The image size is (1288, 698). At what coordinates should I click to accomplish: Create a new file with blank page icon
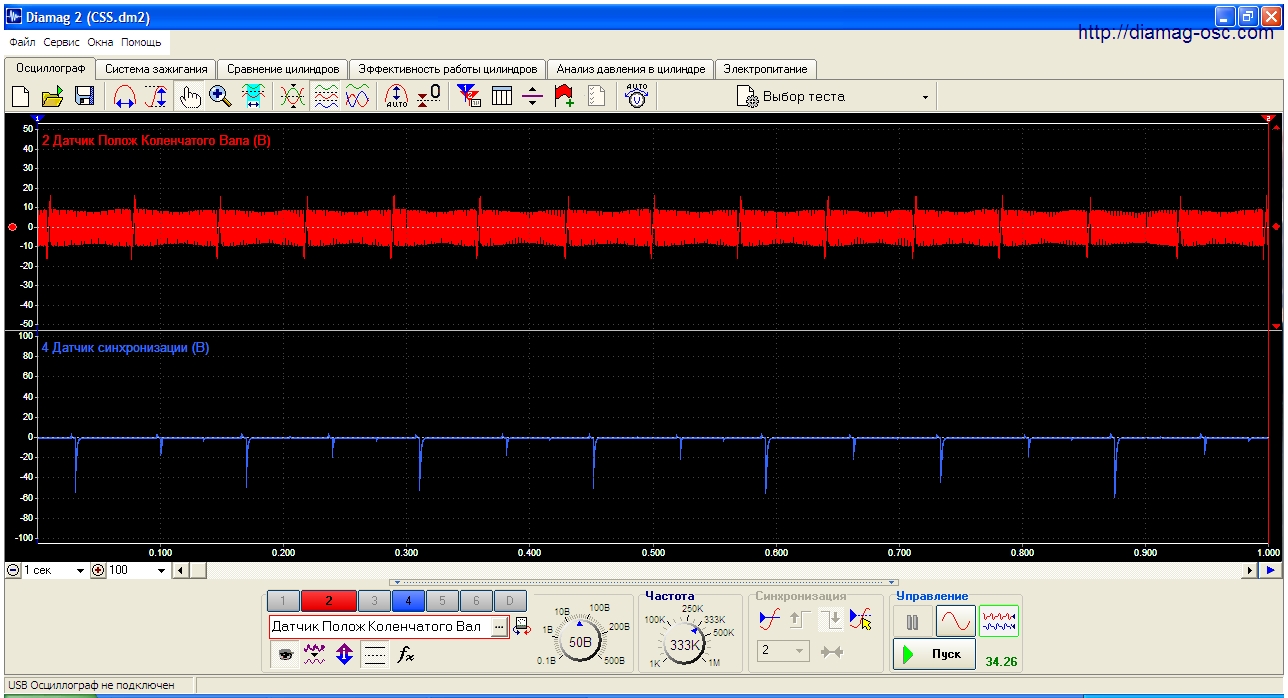(x=20, y=97)
